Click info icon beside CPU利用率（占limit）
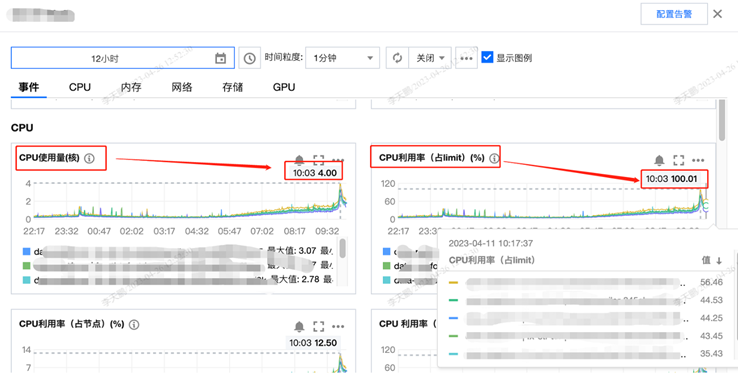The width and height of the screenshot is (738, 375). click(494, 158)
